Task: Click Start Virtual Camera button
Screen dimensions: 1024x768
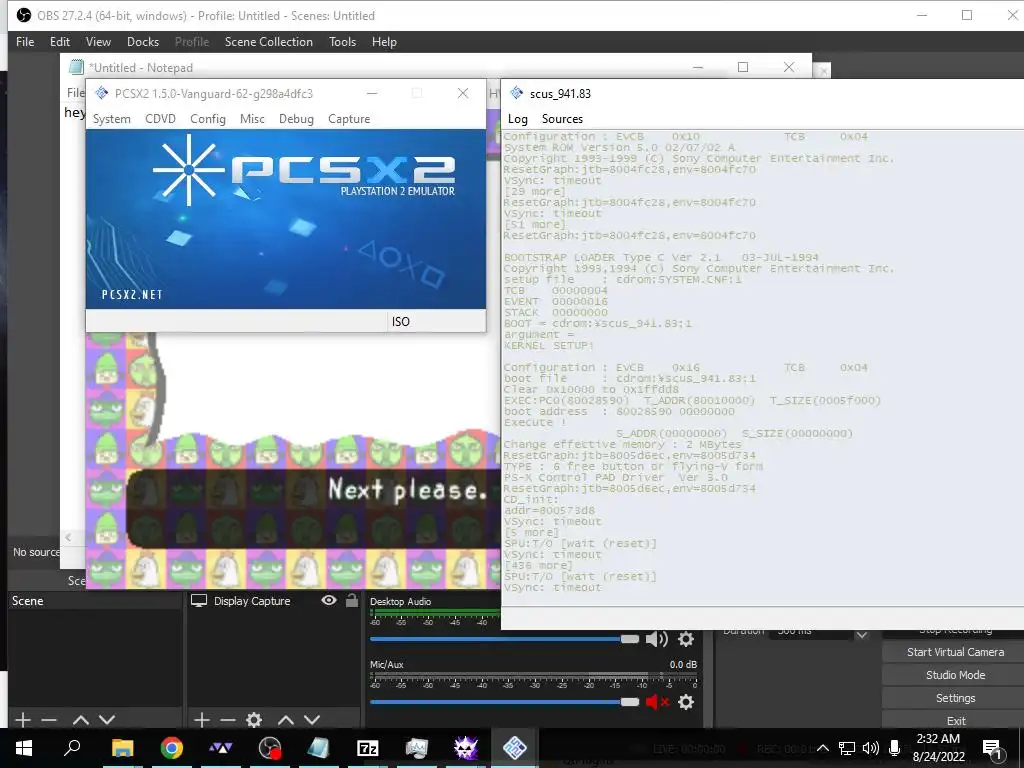Action: [955, 652]
